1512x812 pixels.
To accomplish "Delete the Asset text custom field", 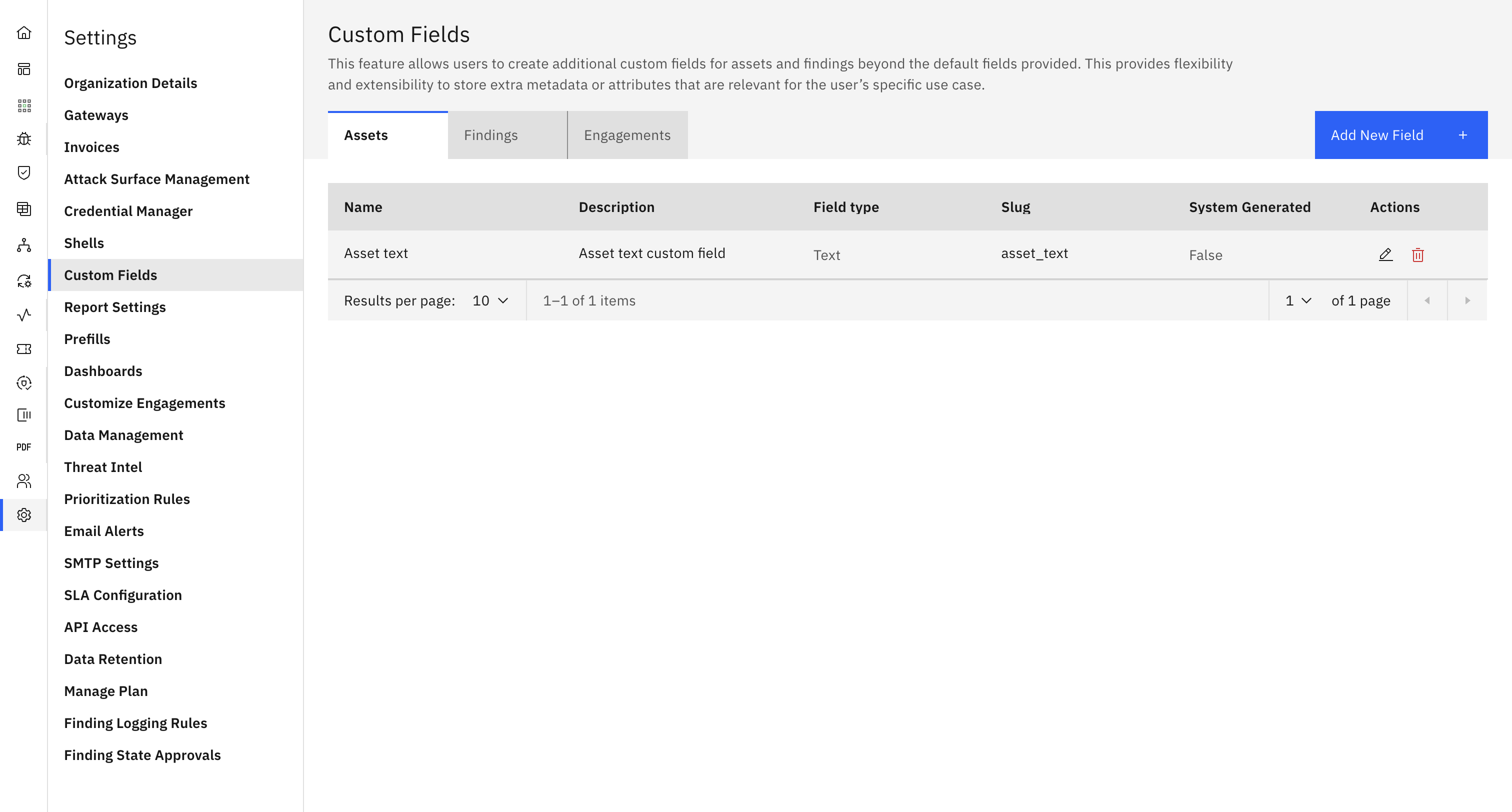I will pyautogui.click(x=1417, y=255).
